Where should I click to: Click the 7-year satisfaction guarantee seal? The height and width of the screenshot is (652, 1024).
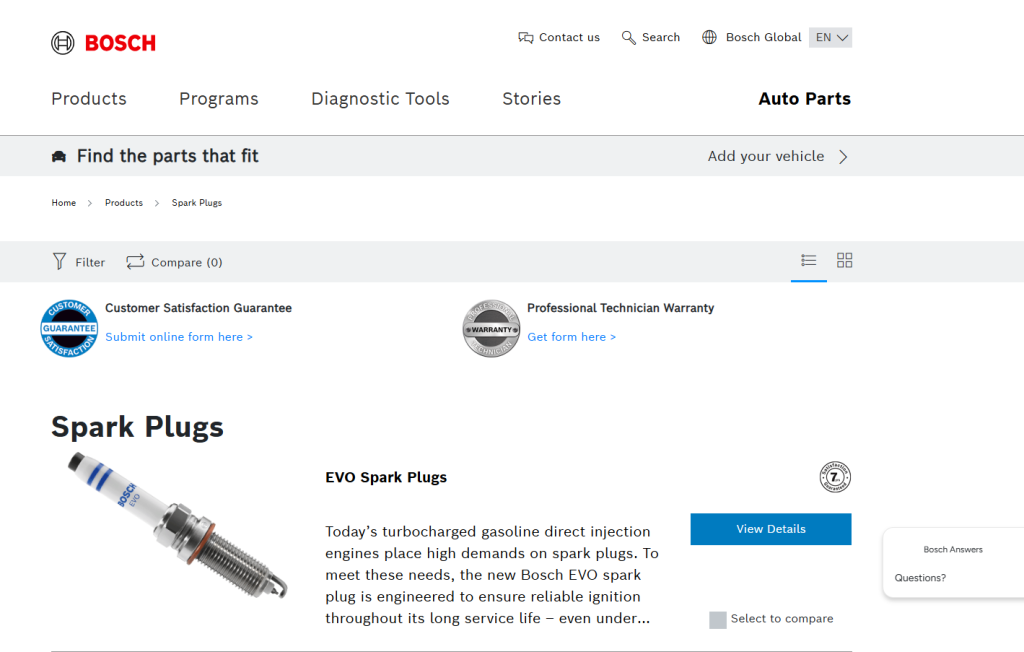[835, 477]
